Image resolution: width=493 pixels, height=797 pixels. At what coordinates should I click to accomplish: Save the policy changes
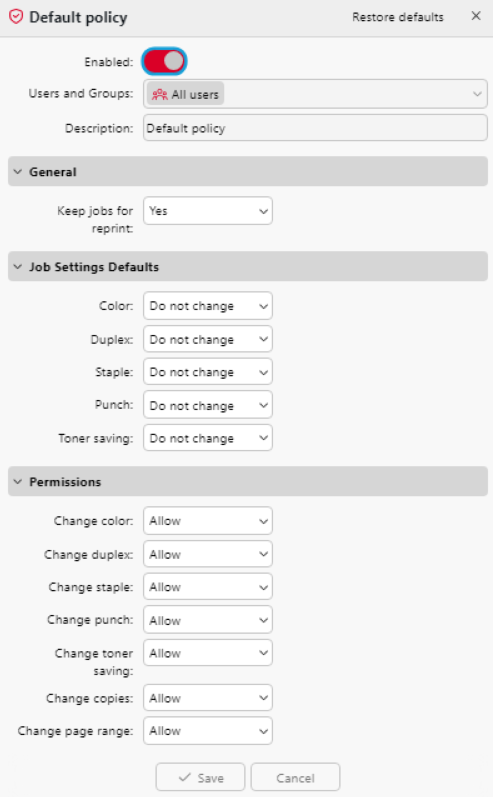click(200, 778)
